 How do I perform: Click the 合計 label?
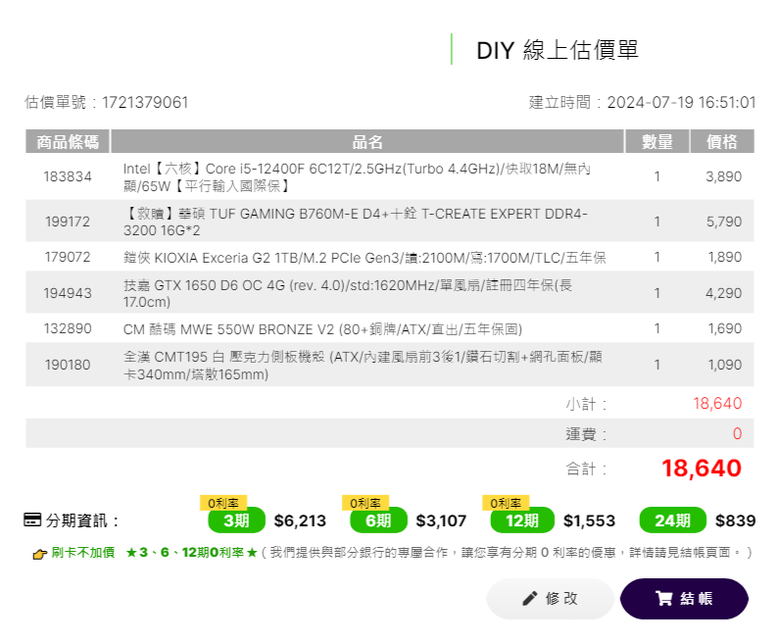585,468
